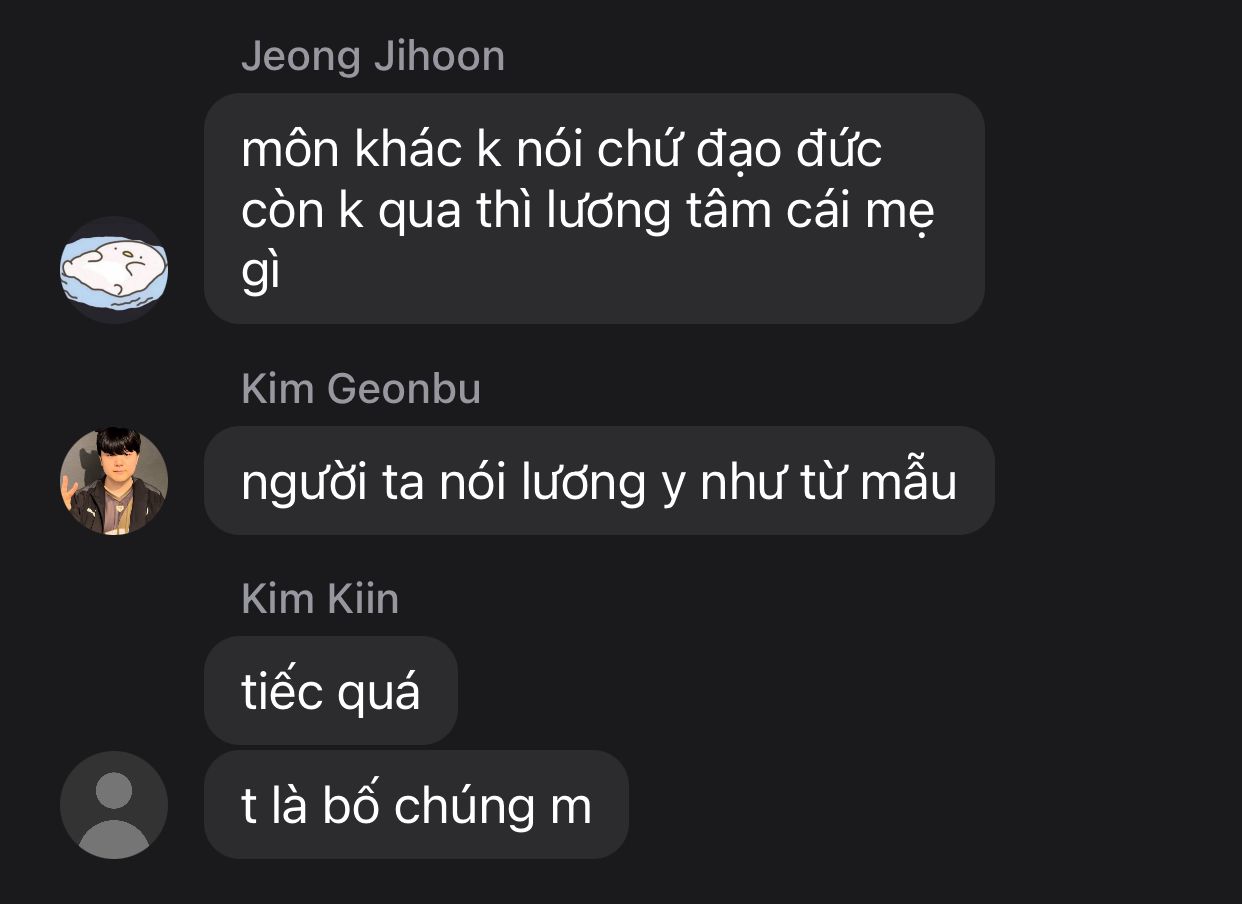
Task: Click Jeong Jihoon's white blob cartoon avatar
Action: tap(114, 270)
